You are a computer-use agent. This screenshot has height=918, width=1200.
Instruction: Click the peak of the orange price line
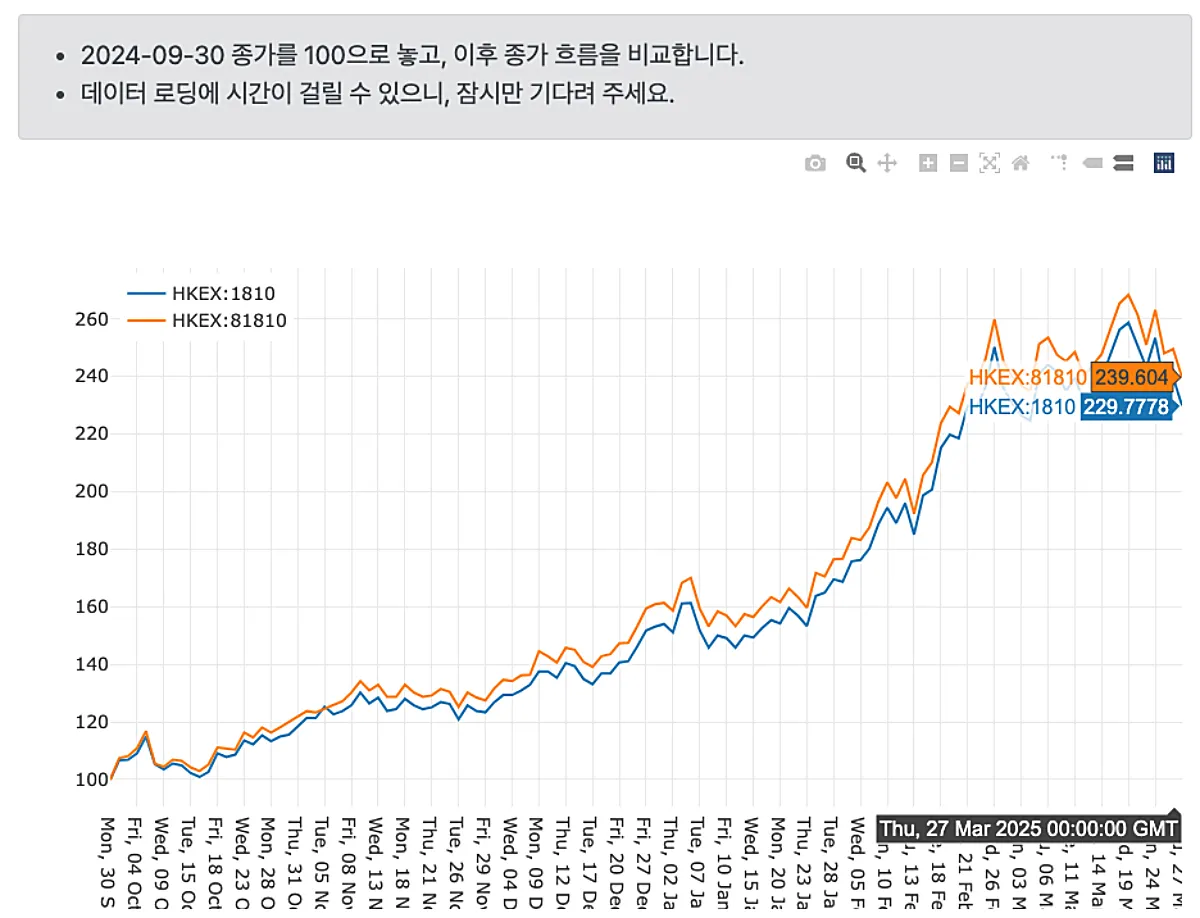[1128, 293]
